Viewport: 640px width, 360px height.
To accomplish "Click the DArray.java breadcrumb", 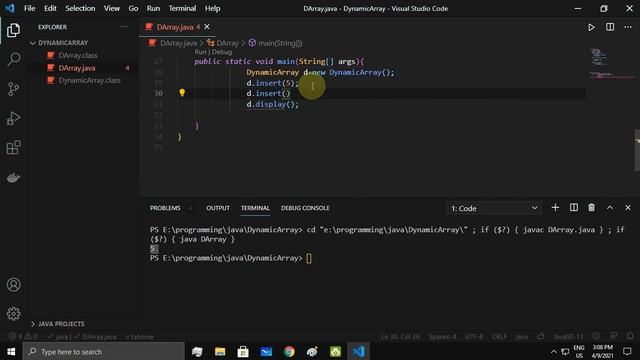I will [x=178, y=43].
